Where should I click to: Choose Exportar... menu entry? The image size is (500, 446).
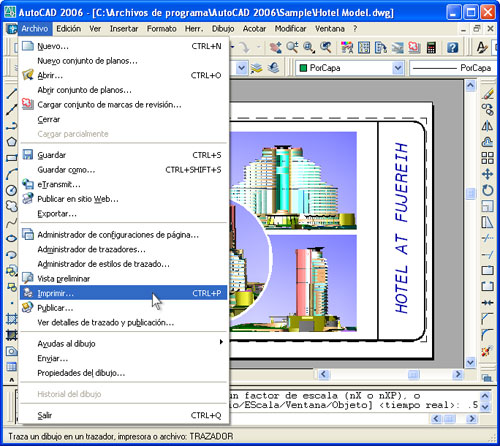point(123,213)
